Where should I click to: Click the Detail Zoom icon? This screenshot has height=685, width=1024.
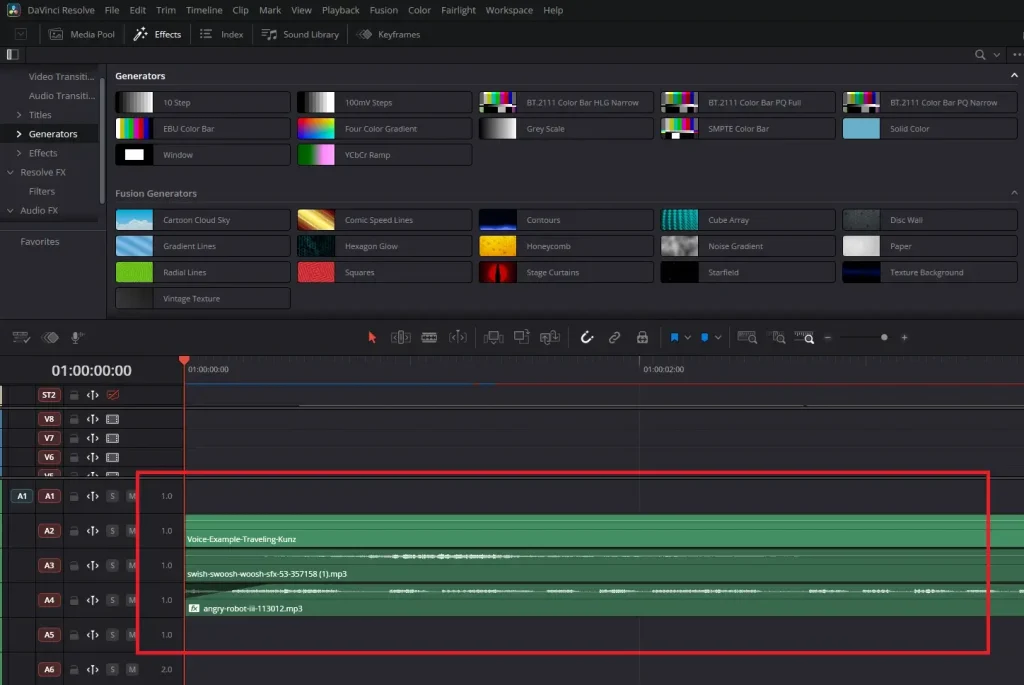(778, 338)
